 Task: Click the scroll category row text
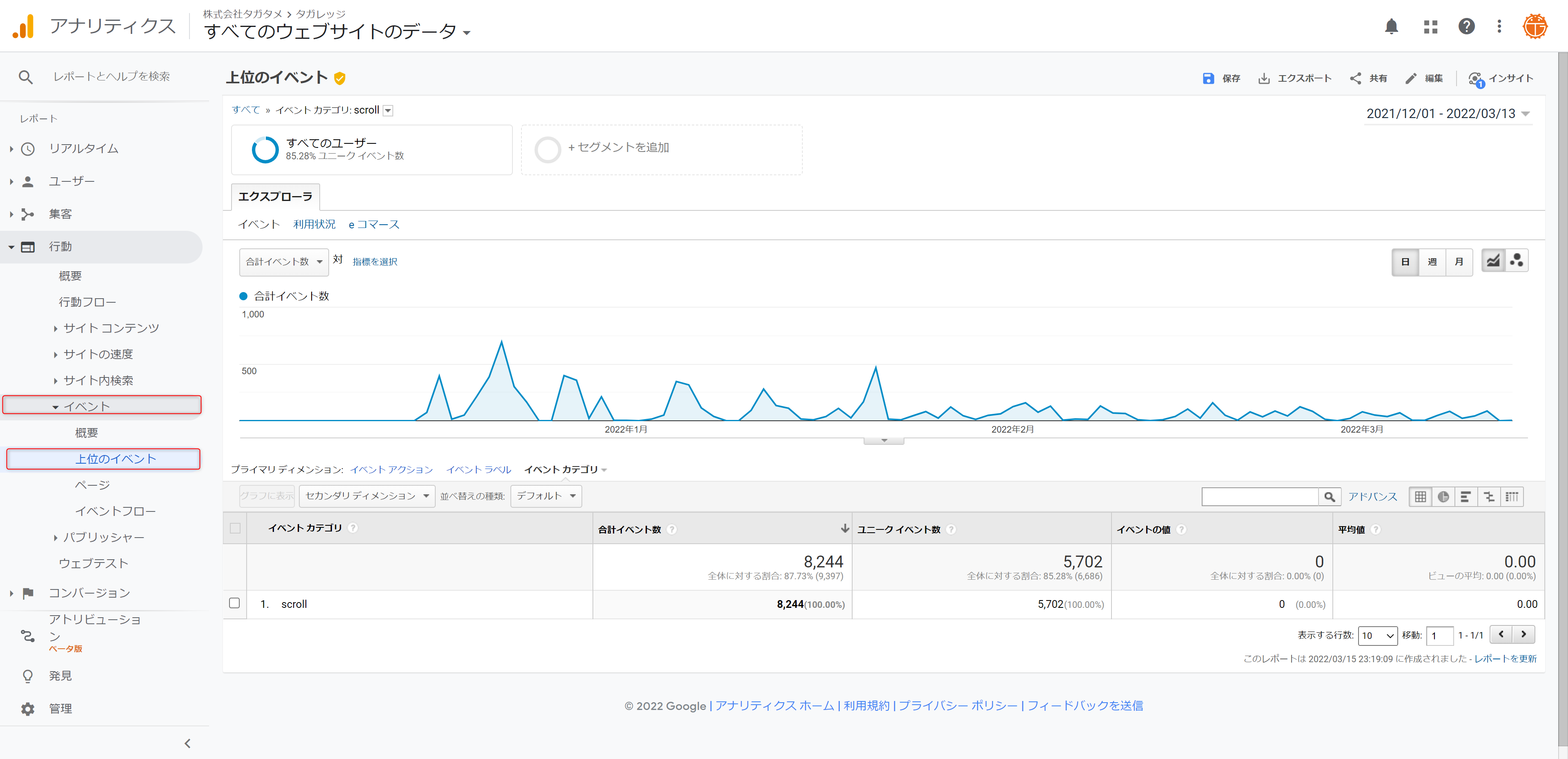pyautogui.click(x=294, y=604)
